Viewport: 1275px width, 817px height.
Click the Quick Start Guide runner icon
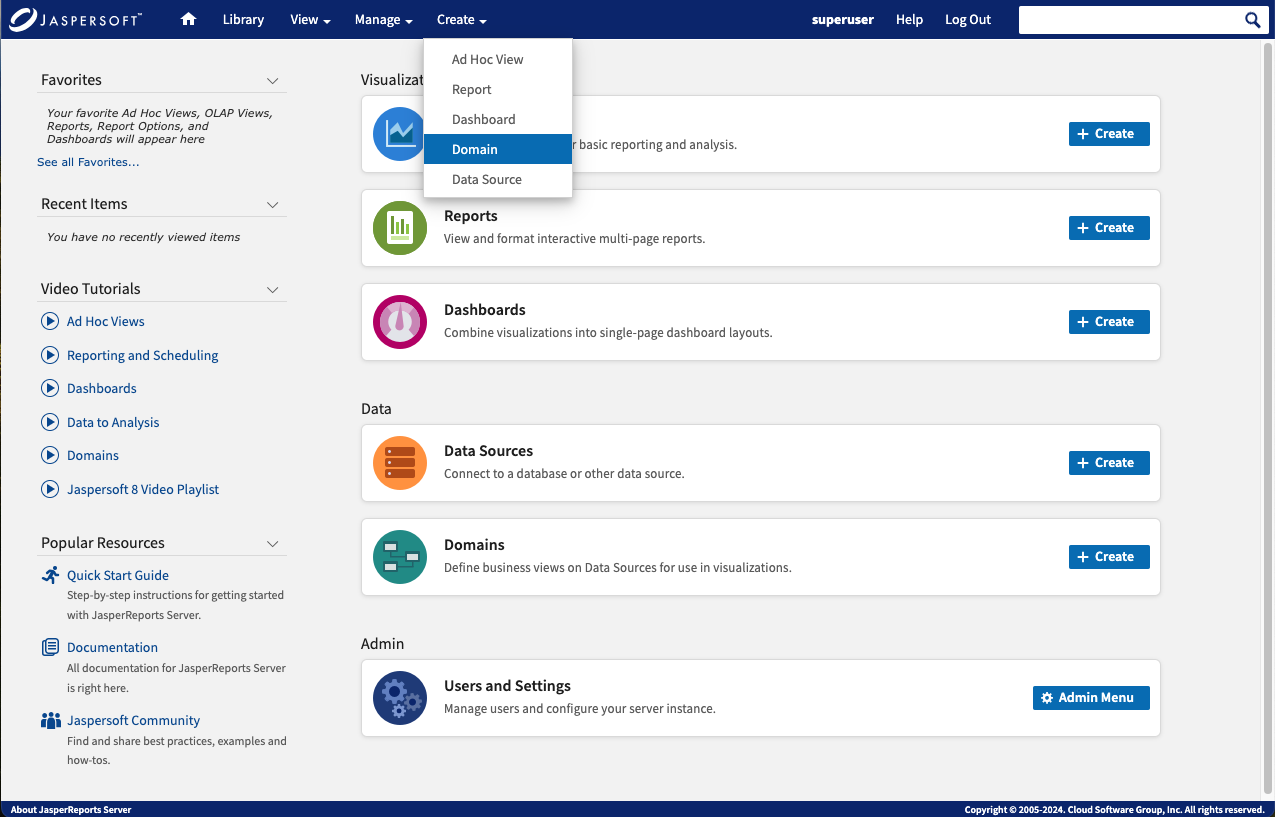pos(50,575)
